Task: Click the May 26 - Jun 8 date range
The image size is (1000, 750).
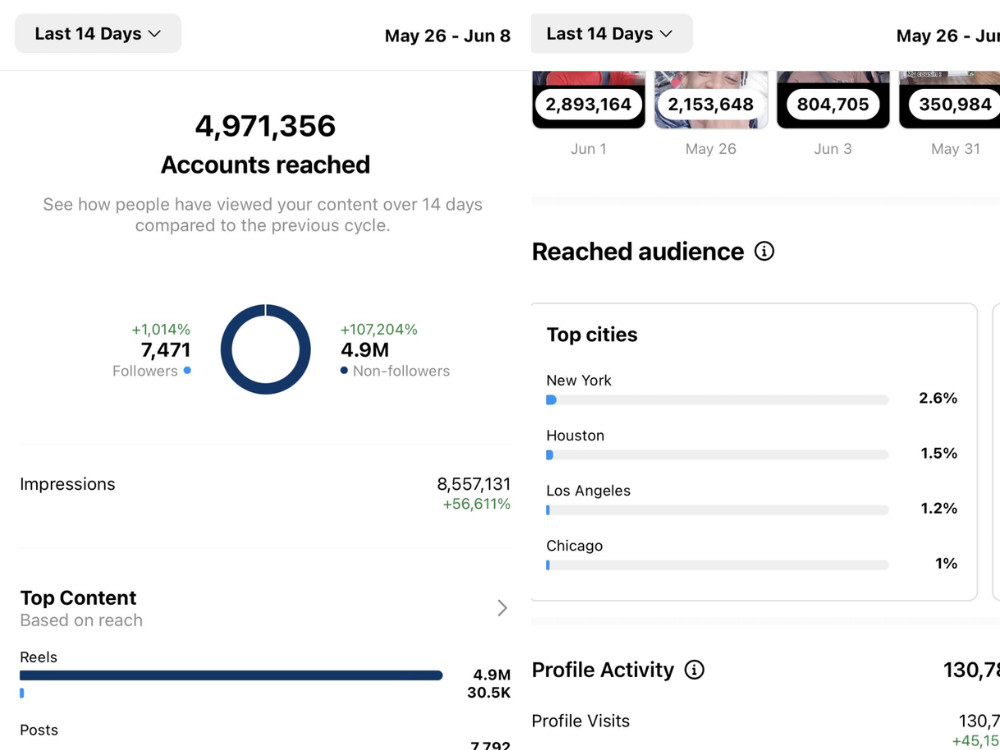Action: click(448, 36)
